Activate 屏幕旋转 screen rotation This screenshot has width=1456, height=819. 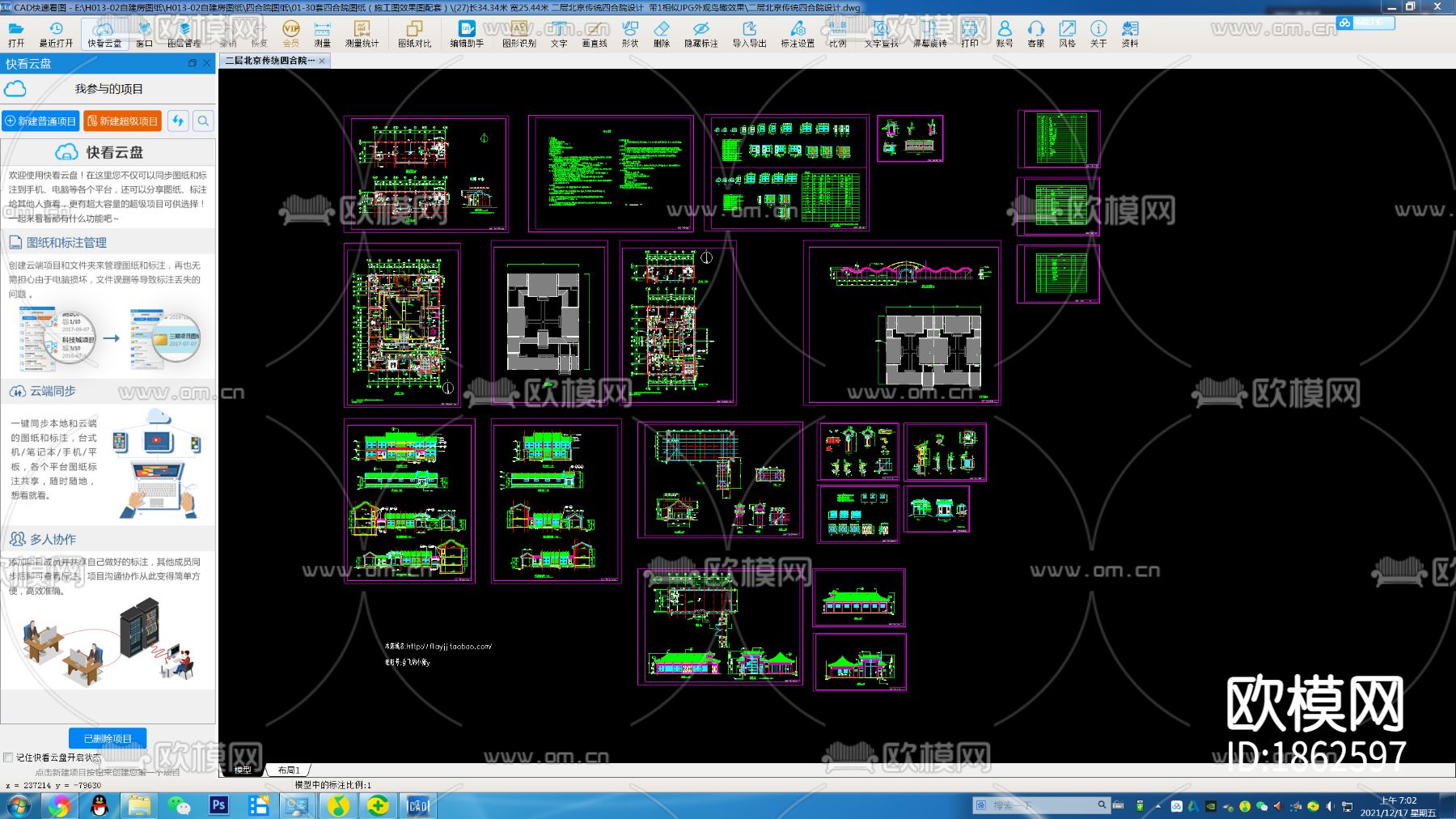click(930, 34)
